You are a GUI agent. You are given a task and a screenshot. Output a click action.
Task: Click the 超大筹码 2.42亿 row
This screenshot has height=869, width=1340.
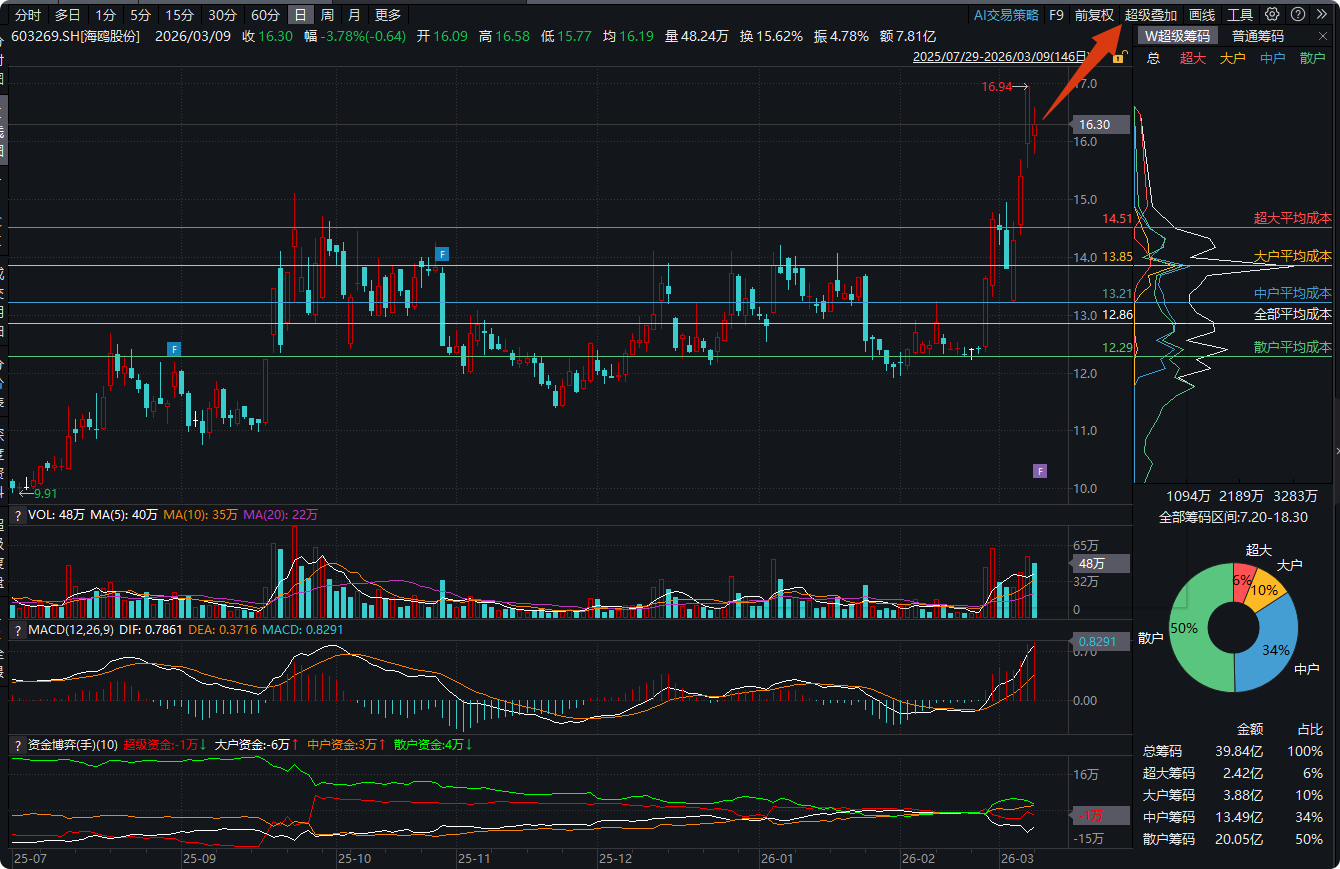(1233, 774)
